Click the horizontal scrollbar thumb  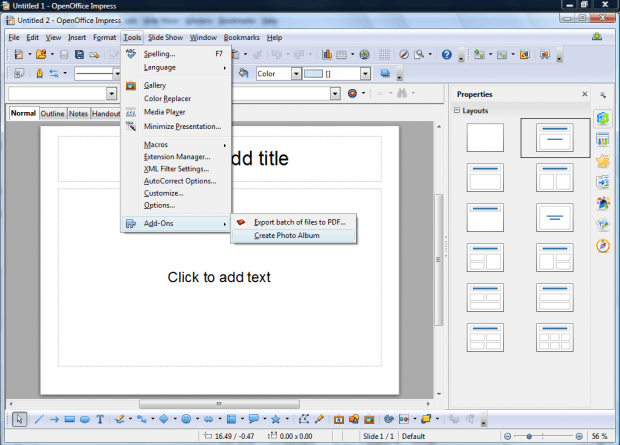point(219,404)
